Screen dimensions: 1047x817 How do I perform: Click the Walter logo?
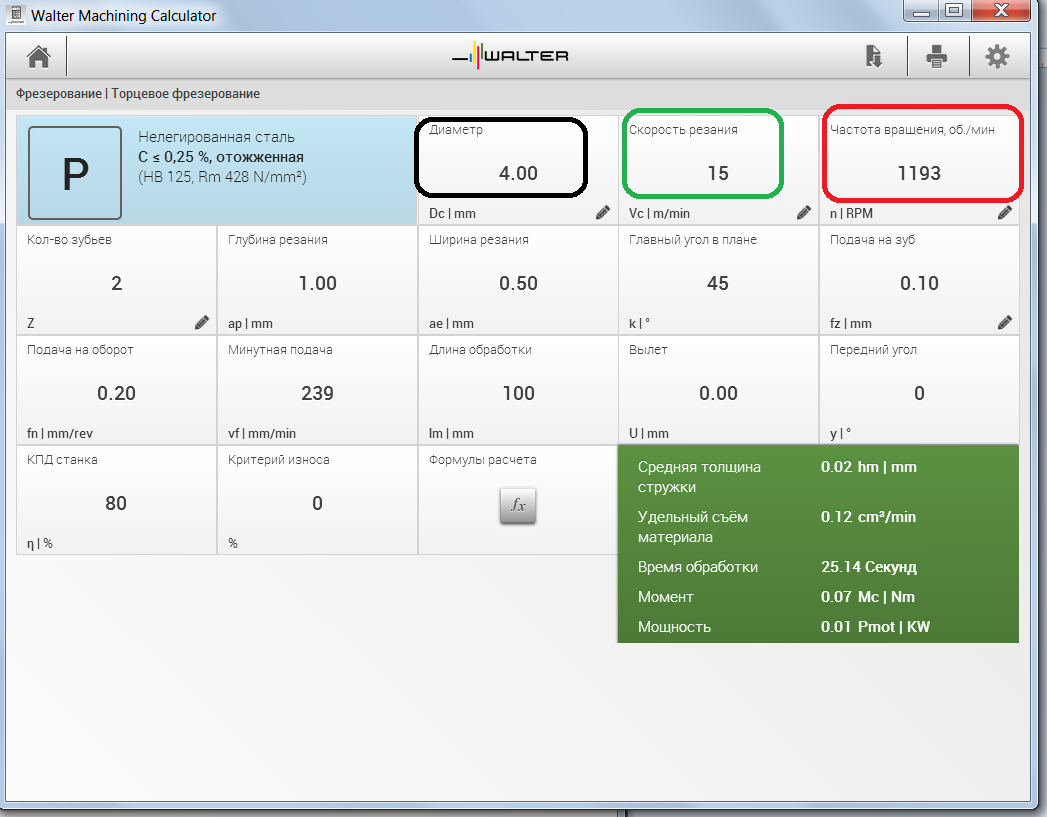[x=510, y=56]
